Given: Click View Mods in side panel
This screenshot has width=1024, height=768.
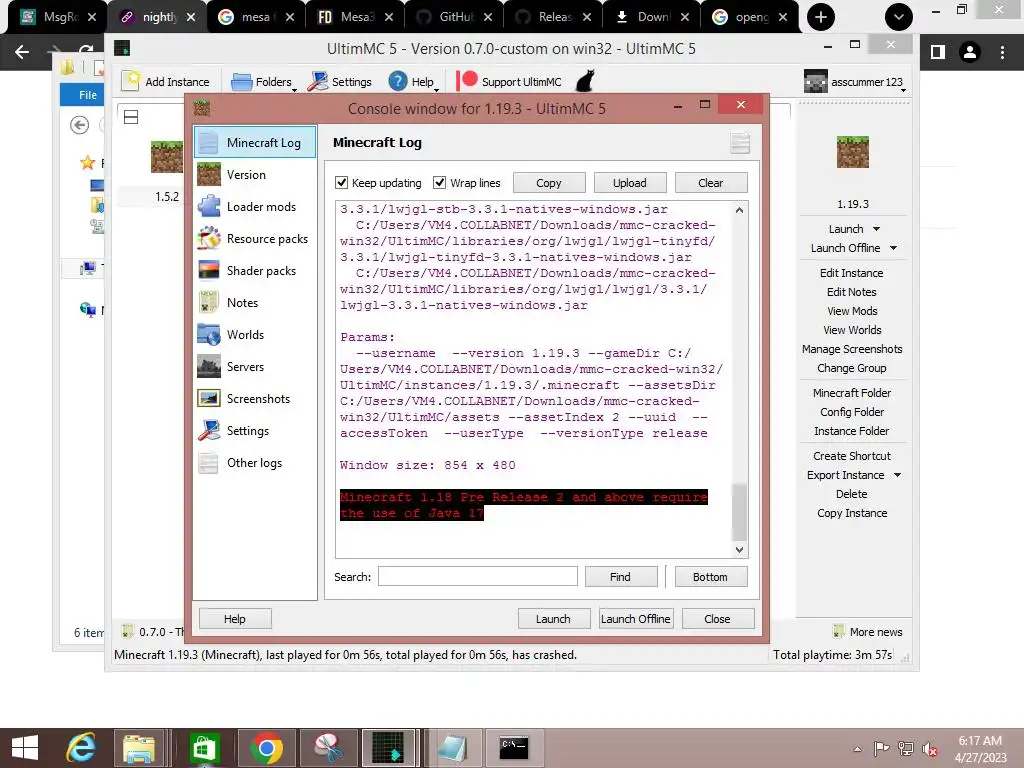Looking at the screenshot, I should pyautogui.click(x=852, y=311).
